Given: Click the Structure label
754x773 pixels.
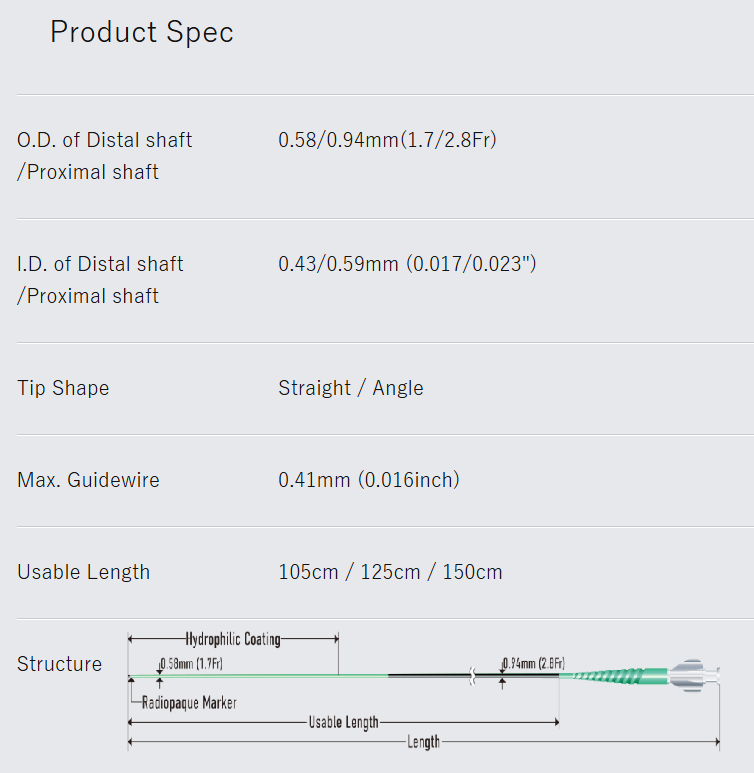Looking at the screenshot, I should [59, 664].
